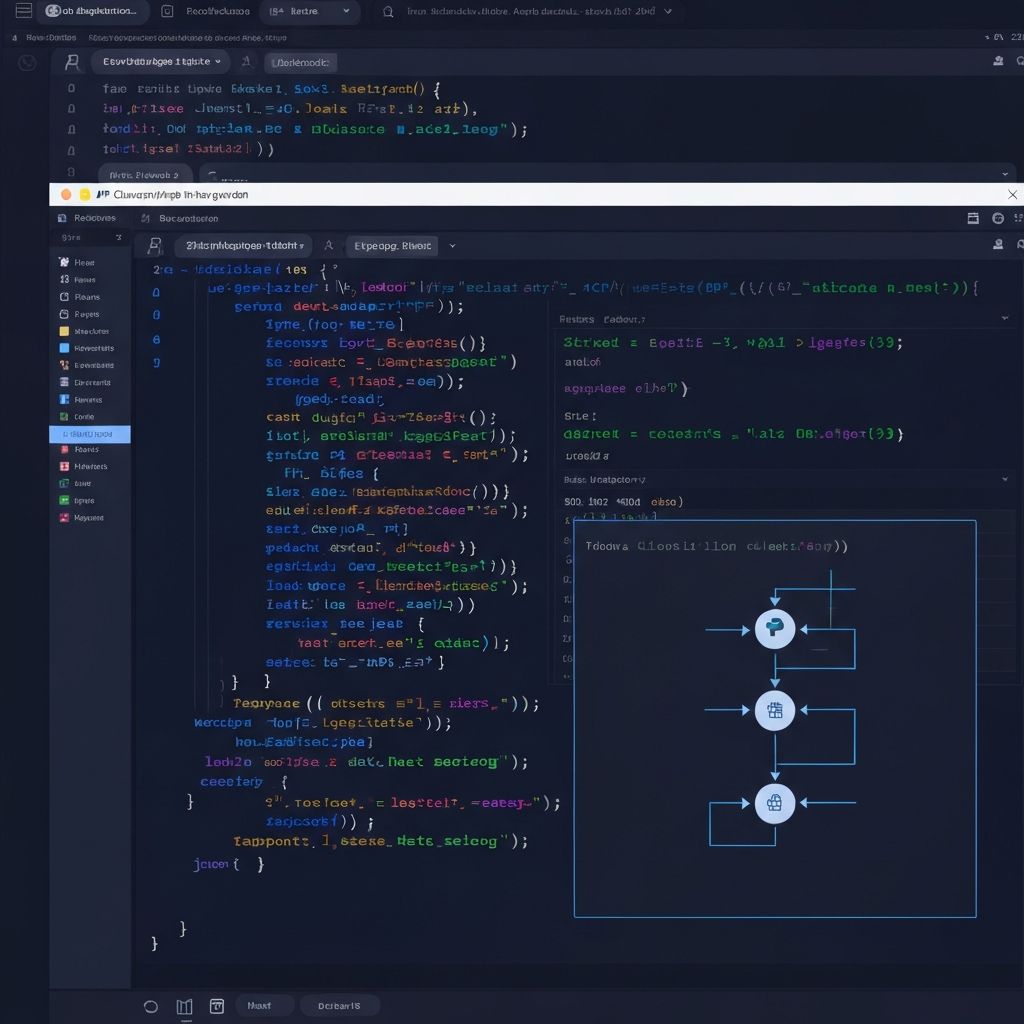Select the map icon in the bottom toolbar
This screenshot has height=1024, width=1024.
[184, 1006]
